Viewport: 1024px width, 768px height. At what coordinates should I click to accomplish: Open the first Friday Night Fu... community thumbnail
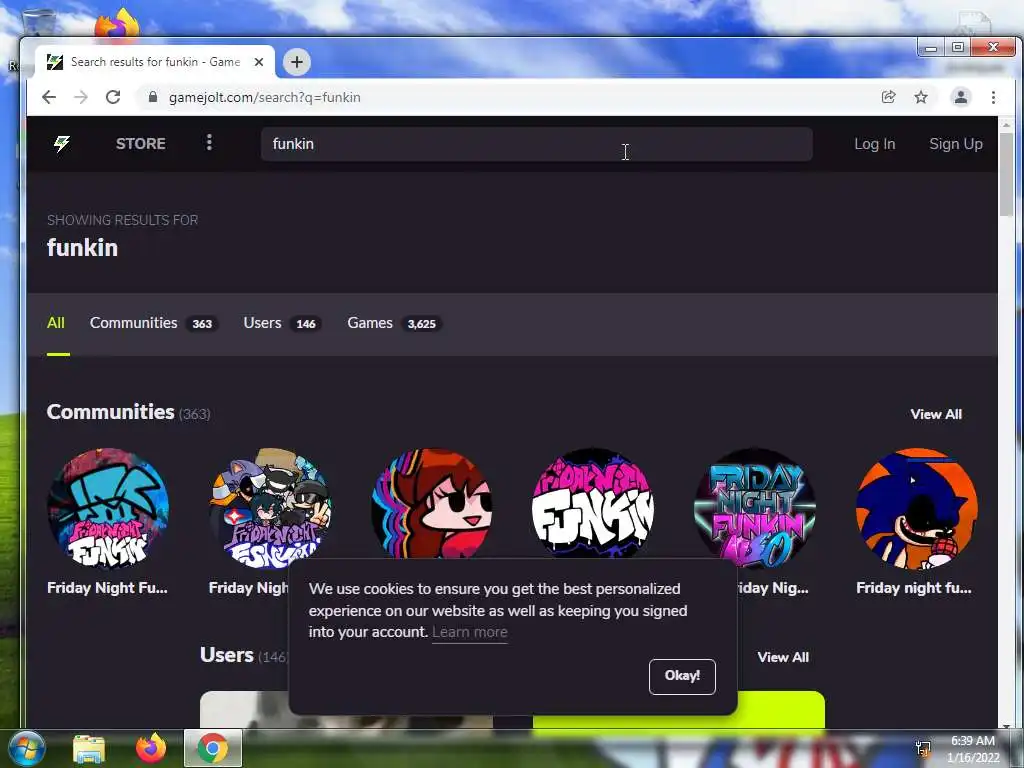click(108, 508)
